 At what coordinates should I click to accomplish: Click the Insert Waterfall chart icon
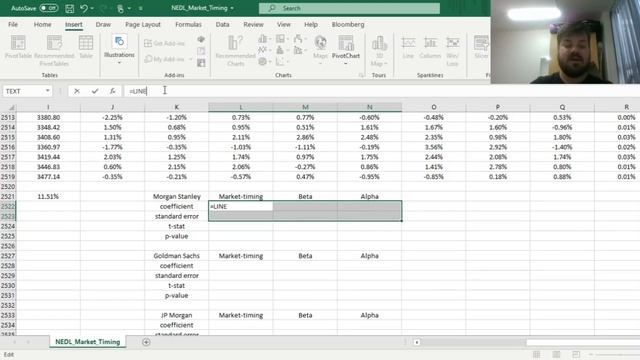point(298,39)
